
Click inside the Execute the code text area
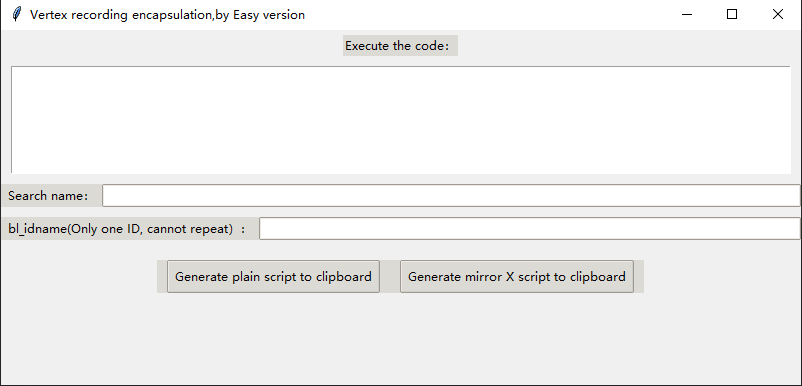click(401, 120)
